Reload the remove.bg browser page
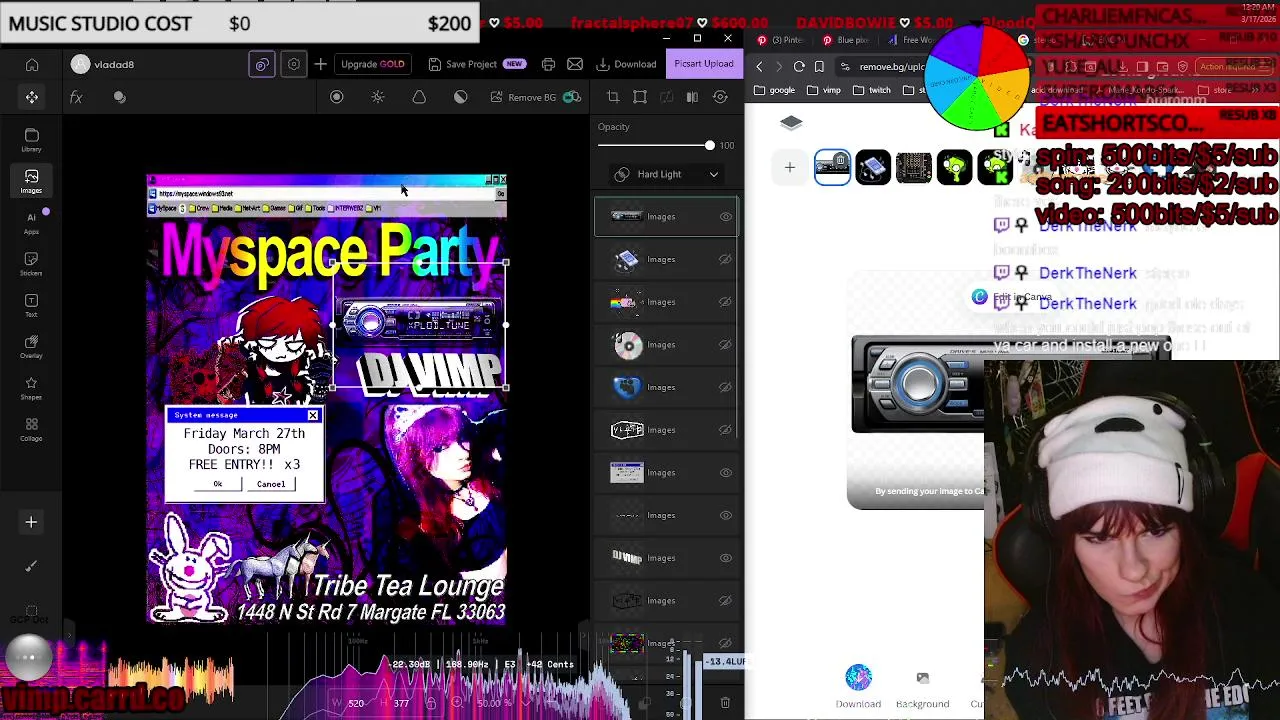The image size is (1280, 720). [799, 67]
